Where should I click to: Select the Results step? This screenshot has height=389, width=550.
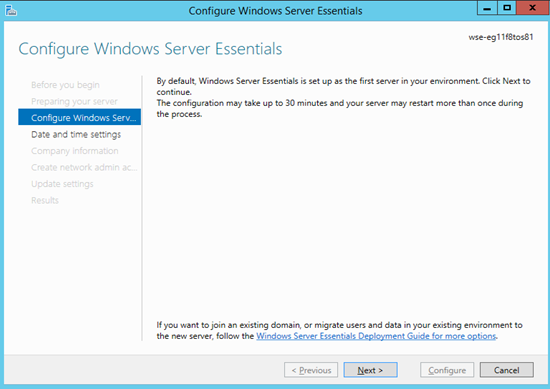[45, 200]
